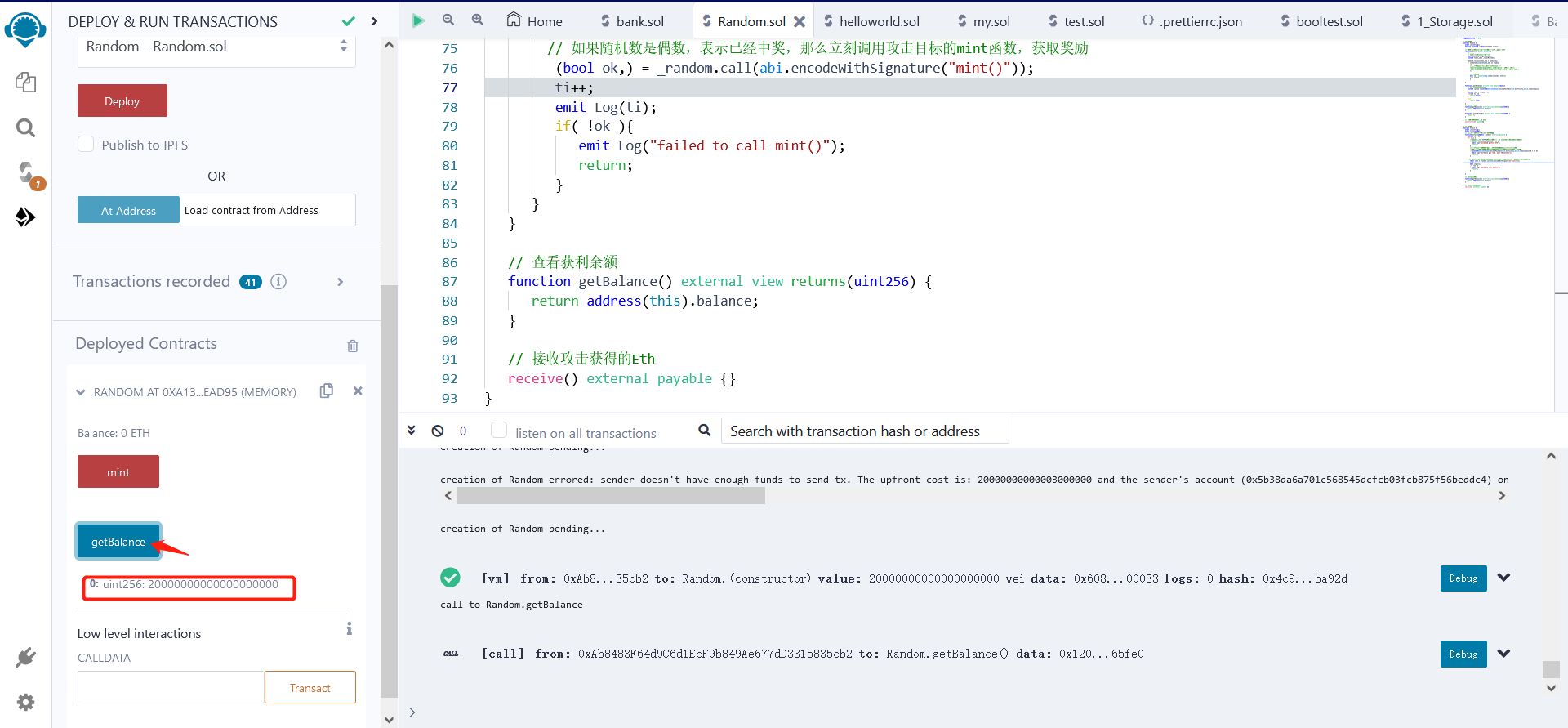
Task: Click the green Run script play icon
Action: tap(418, 20)
